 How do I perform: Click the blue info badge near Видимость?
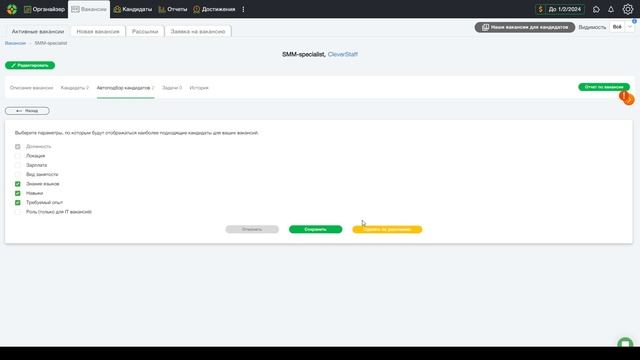point(634,21)
